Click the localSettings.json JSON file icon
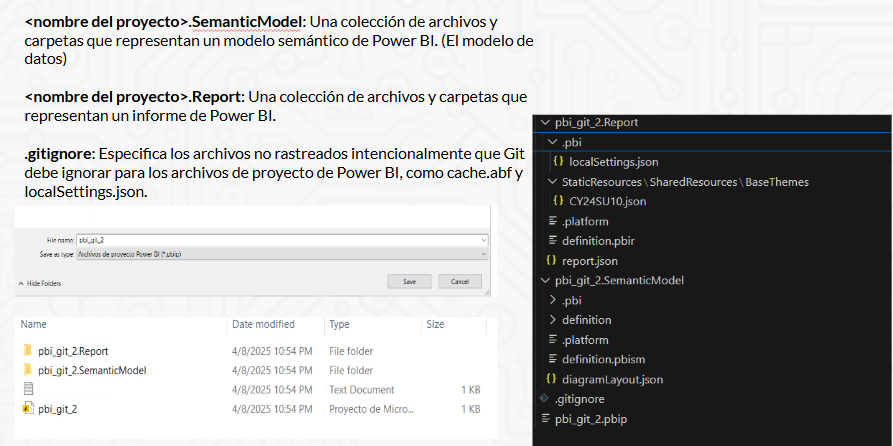Viewport: 893px width, 446px height. pos(558,162)
